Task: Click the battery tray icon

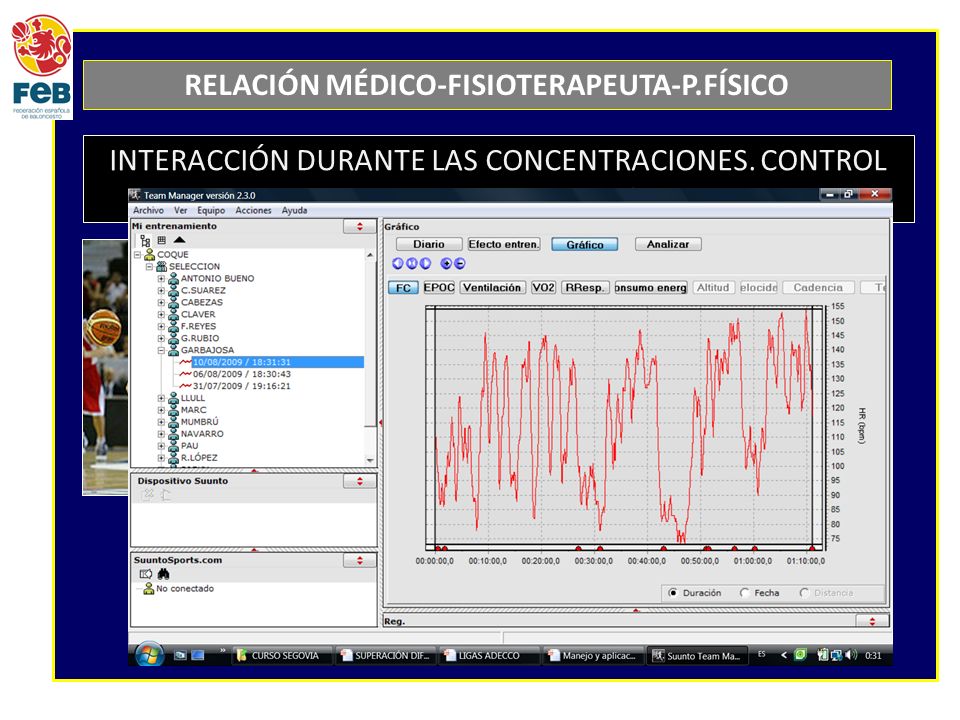Action: (x=823, y=655)
